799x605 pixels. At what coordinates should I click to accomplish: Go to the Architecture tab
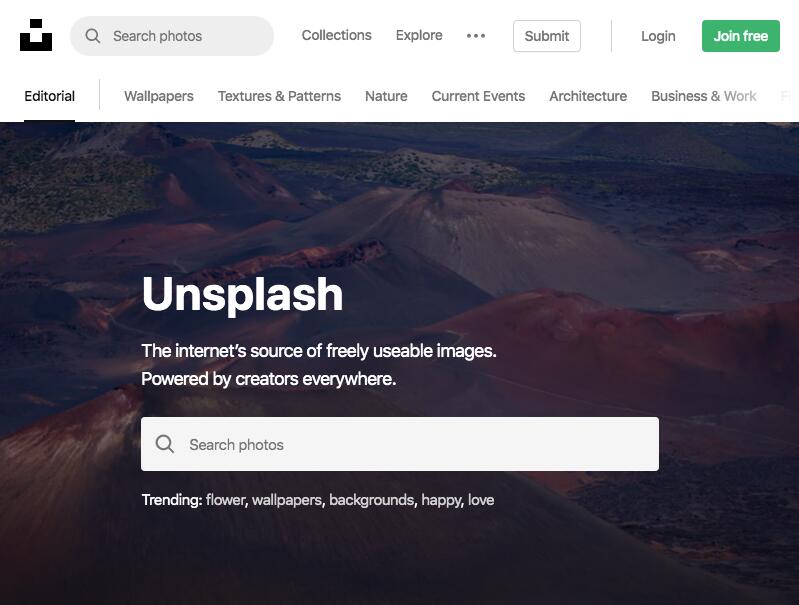[588, 96]
